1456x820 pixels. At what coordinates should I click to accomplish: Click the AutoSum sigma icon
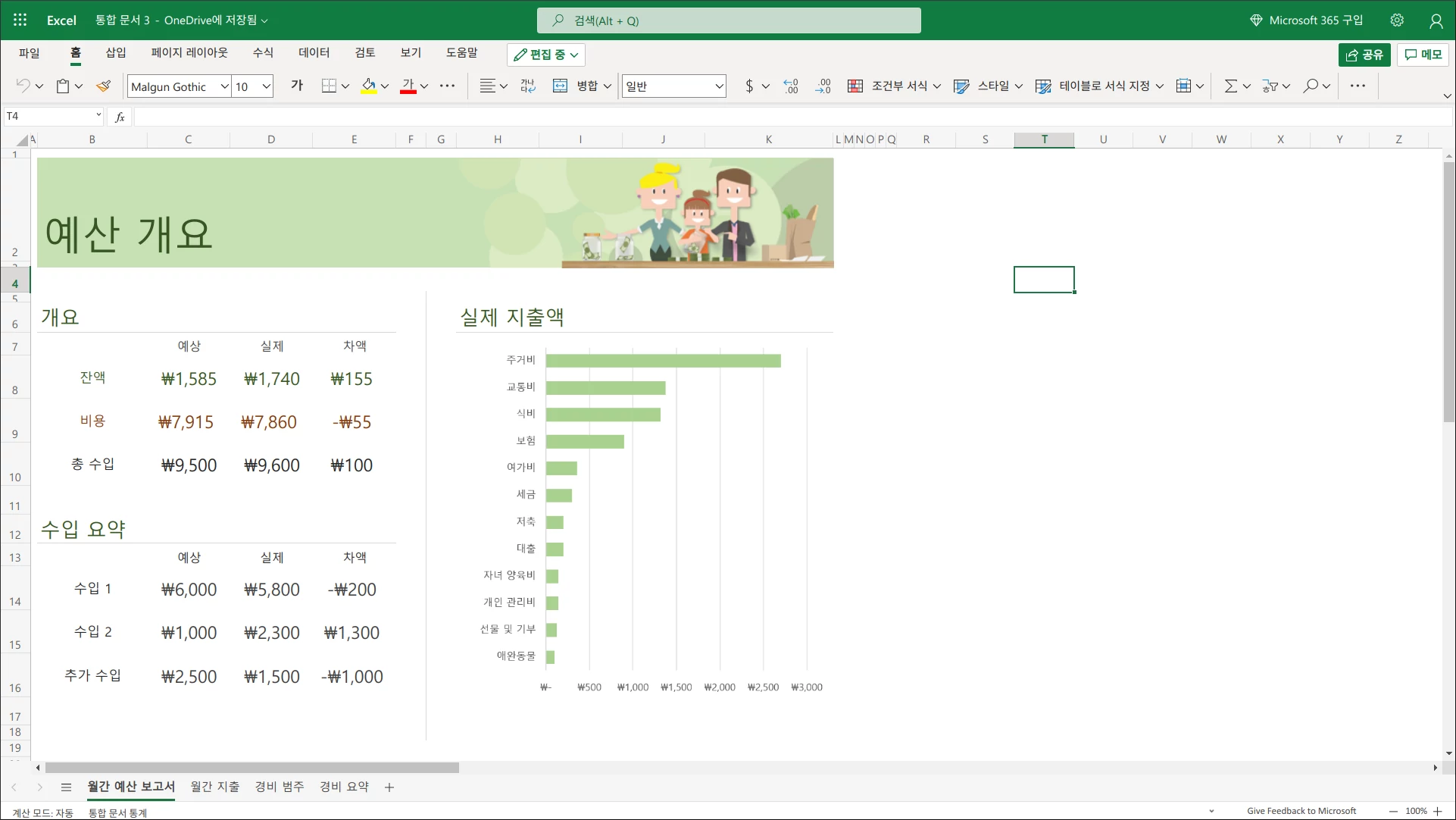(x=1230, y=86)
